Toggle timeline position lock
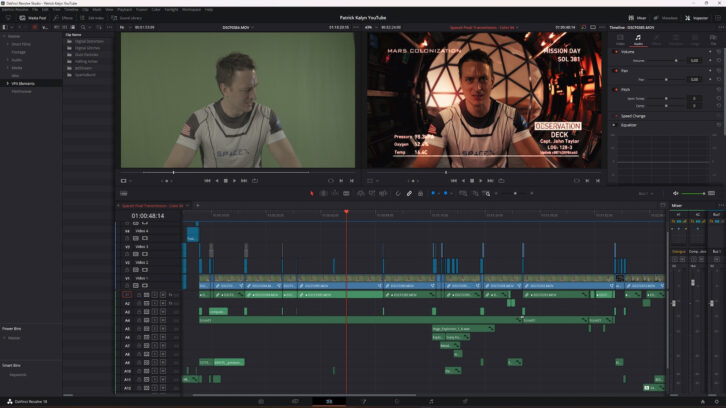Screen dimensions: 726x408 tap(420, 194)
